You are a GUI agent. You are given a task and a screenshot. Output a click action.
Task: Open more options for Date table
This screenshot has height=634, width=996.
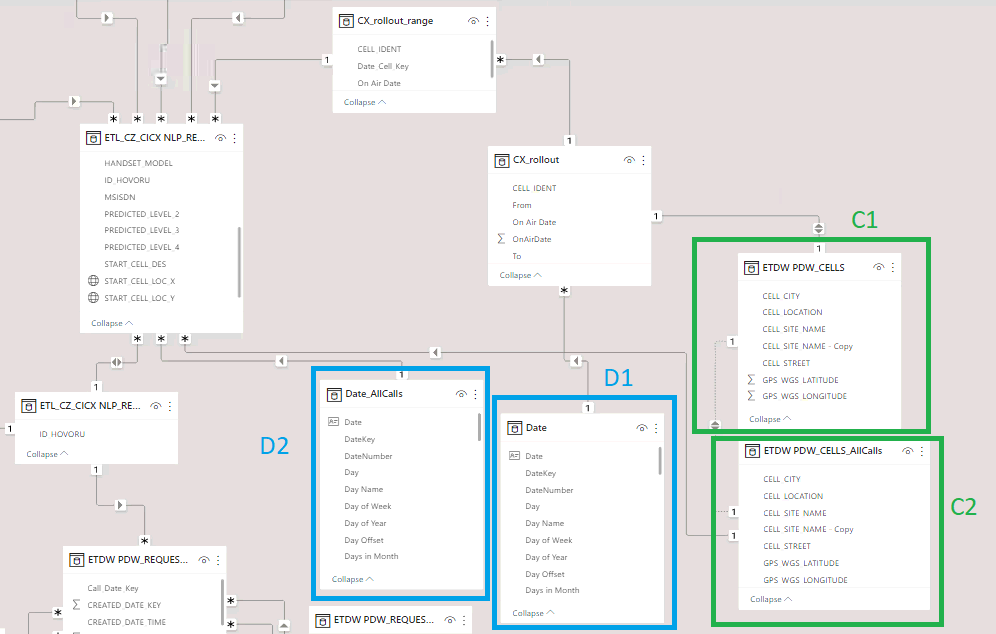(656, 428)
